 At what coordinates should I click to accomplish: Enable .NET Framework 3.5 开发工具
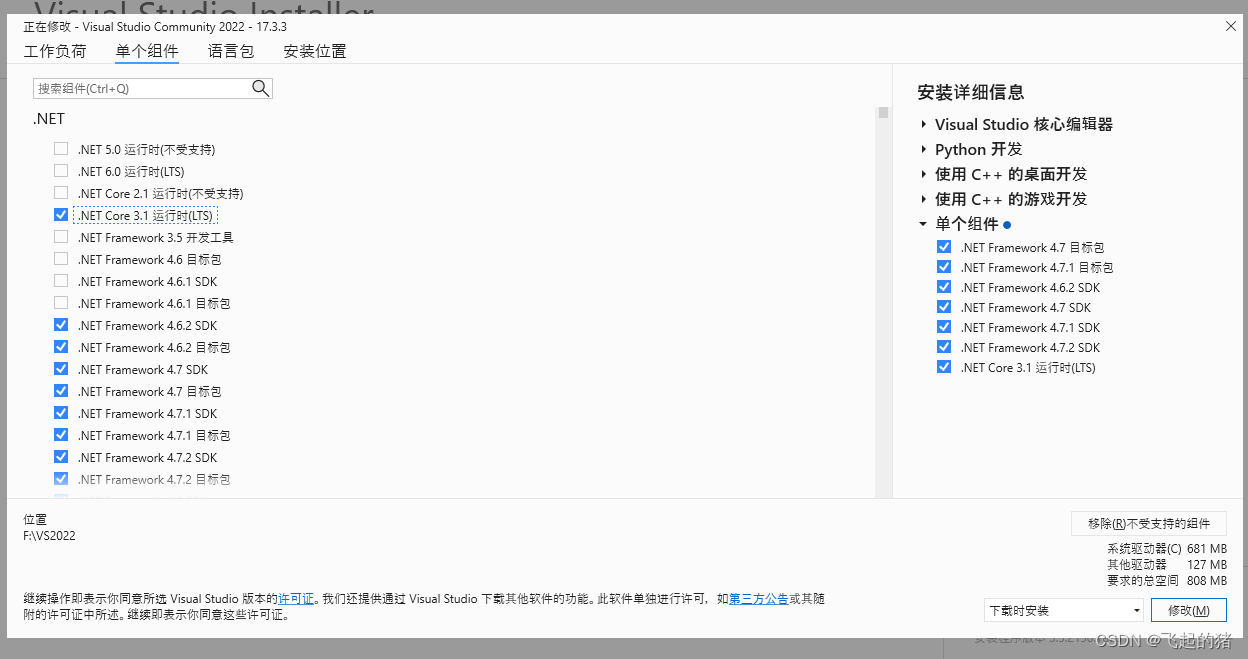point(61,236)
